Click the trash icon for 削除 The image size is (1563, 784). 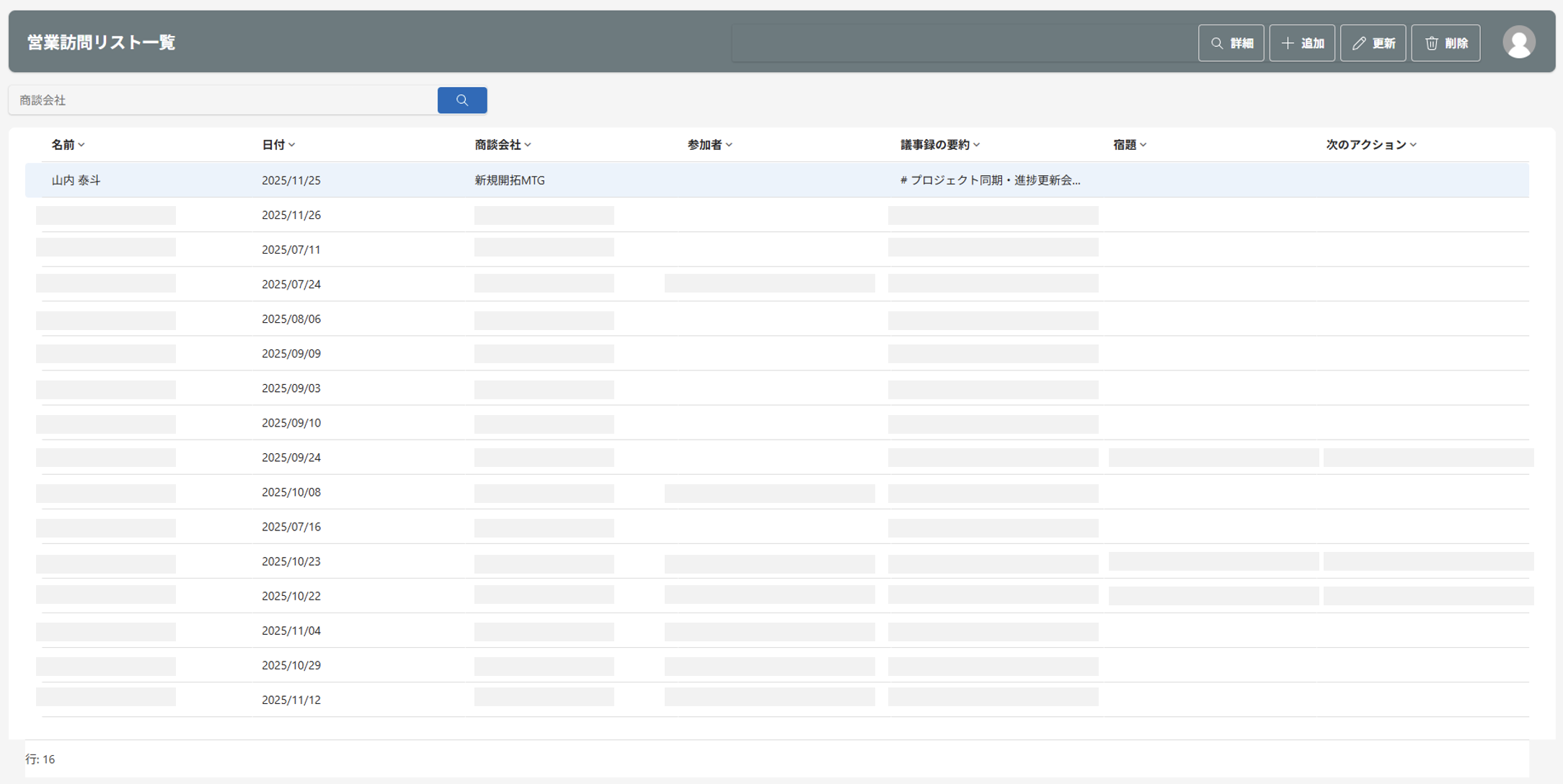tap(1431, 43)
